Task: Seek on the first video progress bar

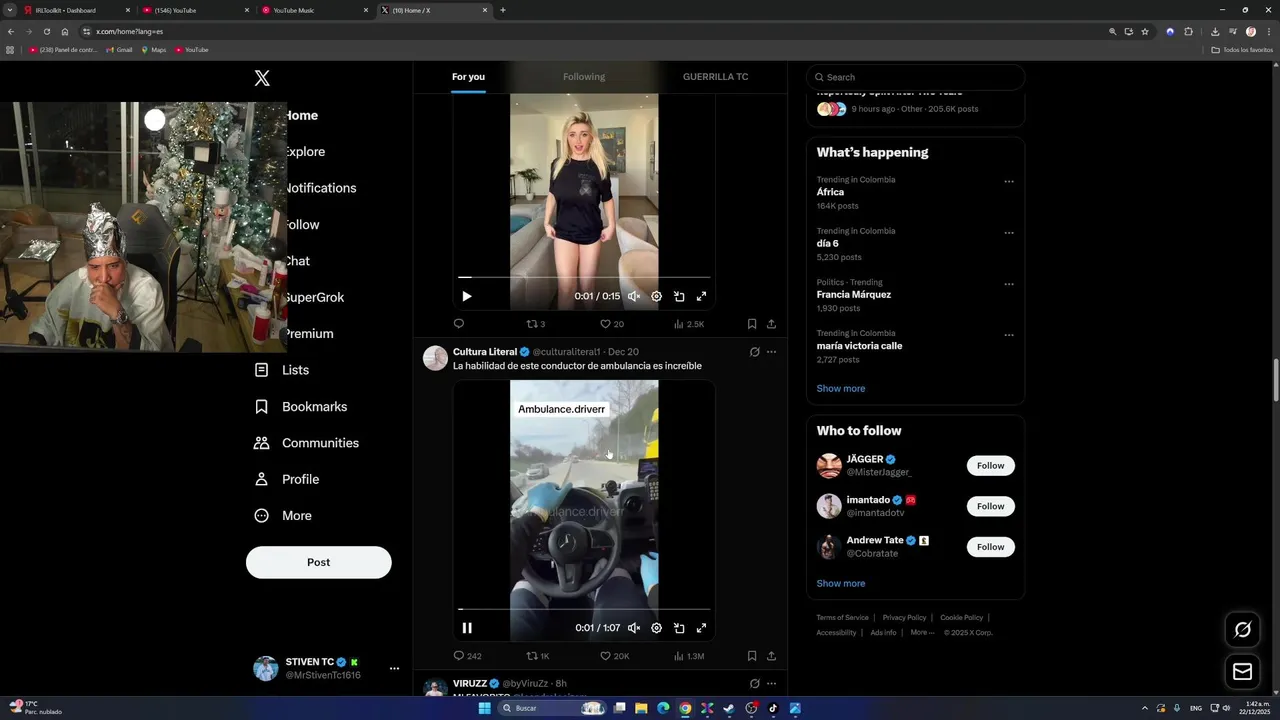Action: [x=584, y=277]
